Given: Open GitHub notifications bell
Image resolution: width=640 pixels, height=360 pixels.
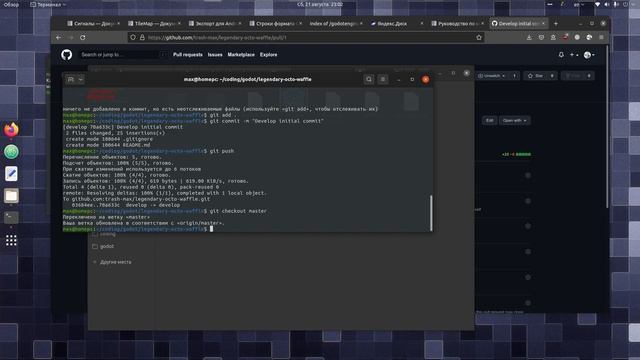Looking at the screenshot, I should tap(561, 55).
